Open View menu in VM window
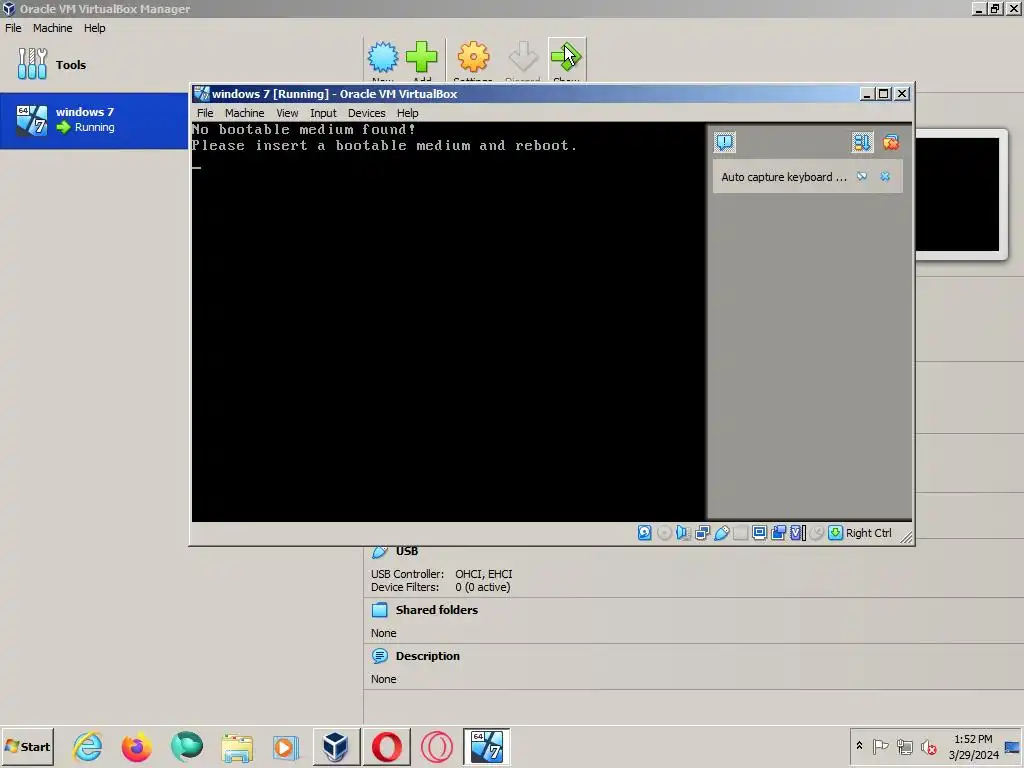The height and width of the screenshot is (768, 1024). 287,113
